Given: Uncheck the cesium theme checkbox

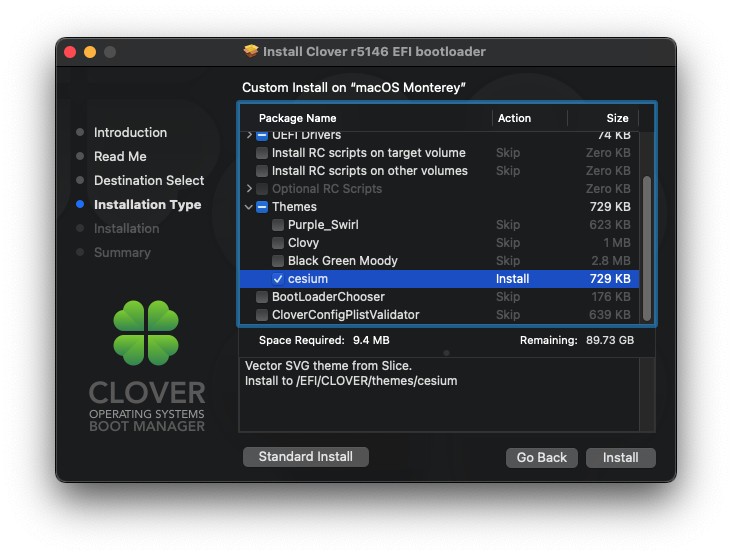Looking at the screenshot, I should point(278,279).
